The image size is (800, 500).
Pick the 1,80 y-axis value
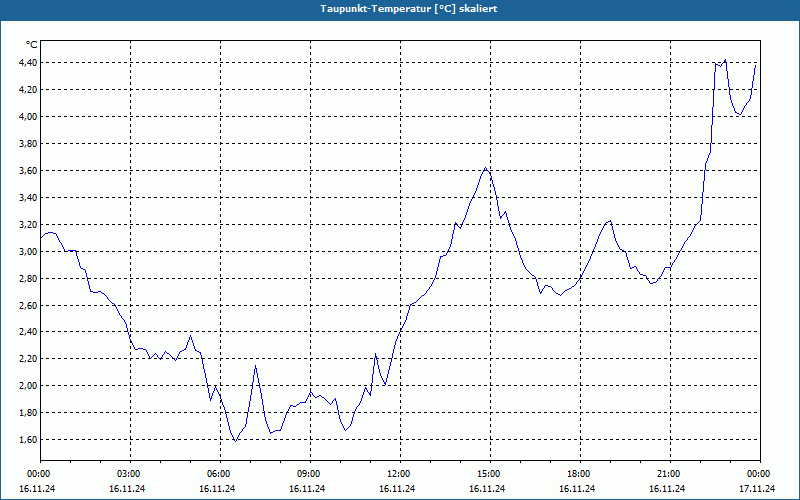point(28,413)
